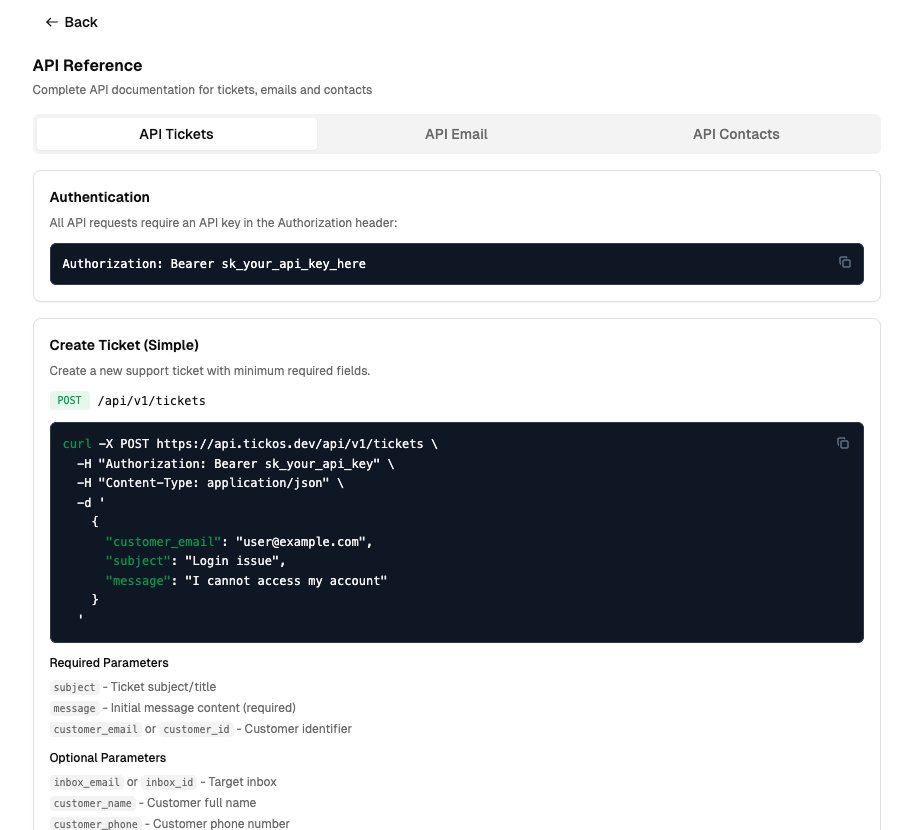This screenshot has height=830, width=910.
Task: Click the message parameter code tag
Action: tap(74, 708)
